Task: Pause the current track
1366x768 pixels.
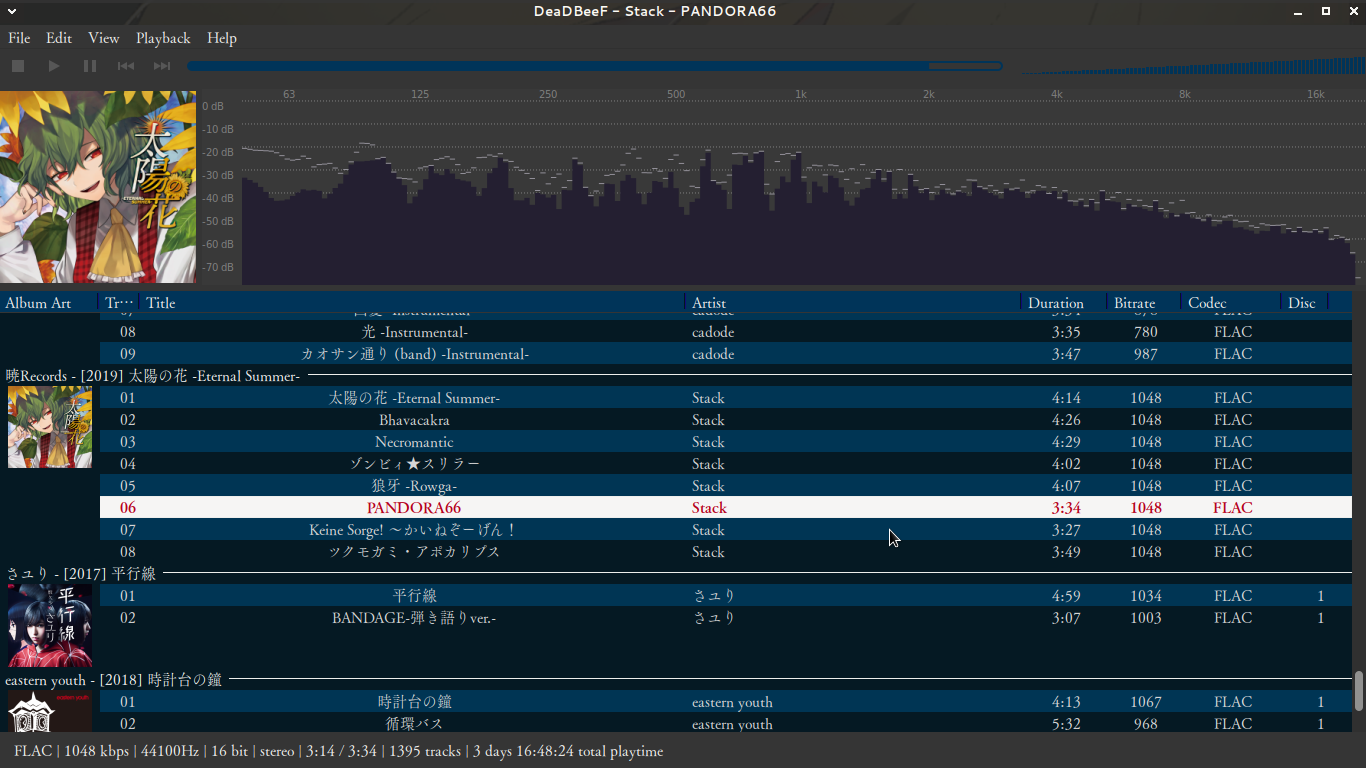Action: coord(90,66)
